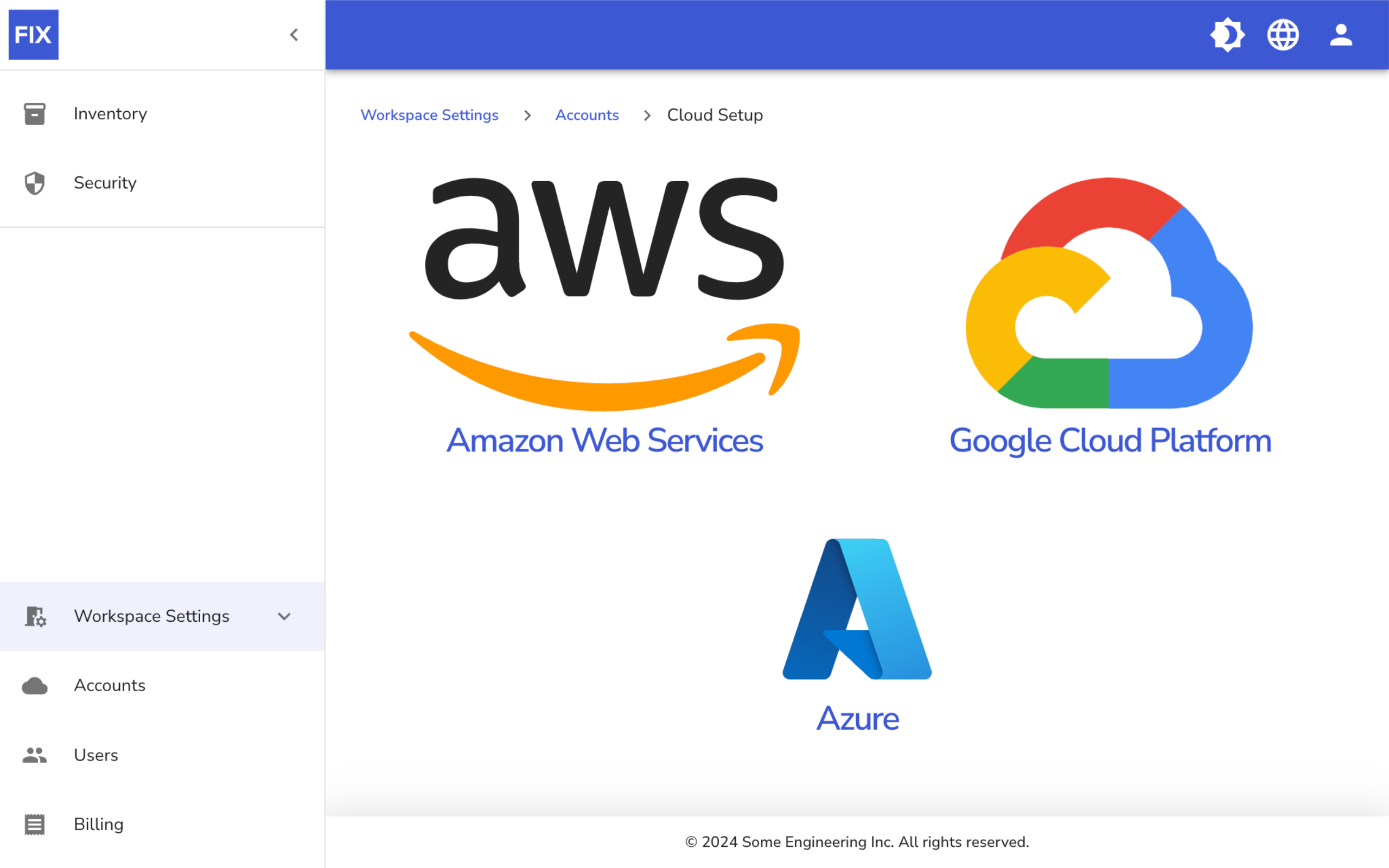1389x868 pixels.
Task: Open the Accounts menu item
Action: coord(109,685)
